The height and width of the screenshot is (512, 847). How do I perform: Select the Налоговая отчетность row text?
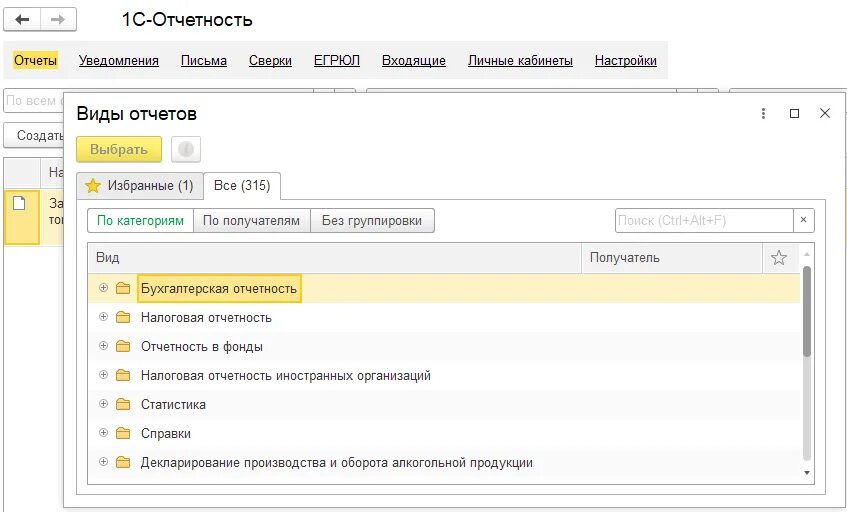pyautogui.click(x=206, y=318)
